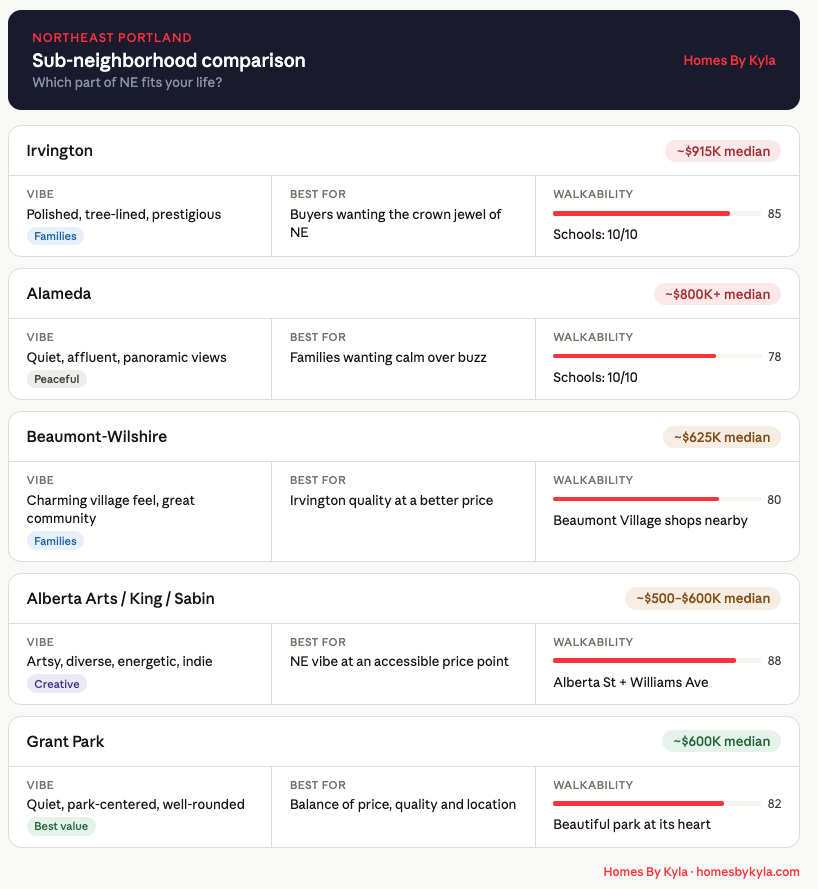Click Alameda walkability bar showing 78
Screen dimensions: 818x889
coord(656,357)
